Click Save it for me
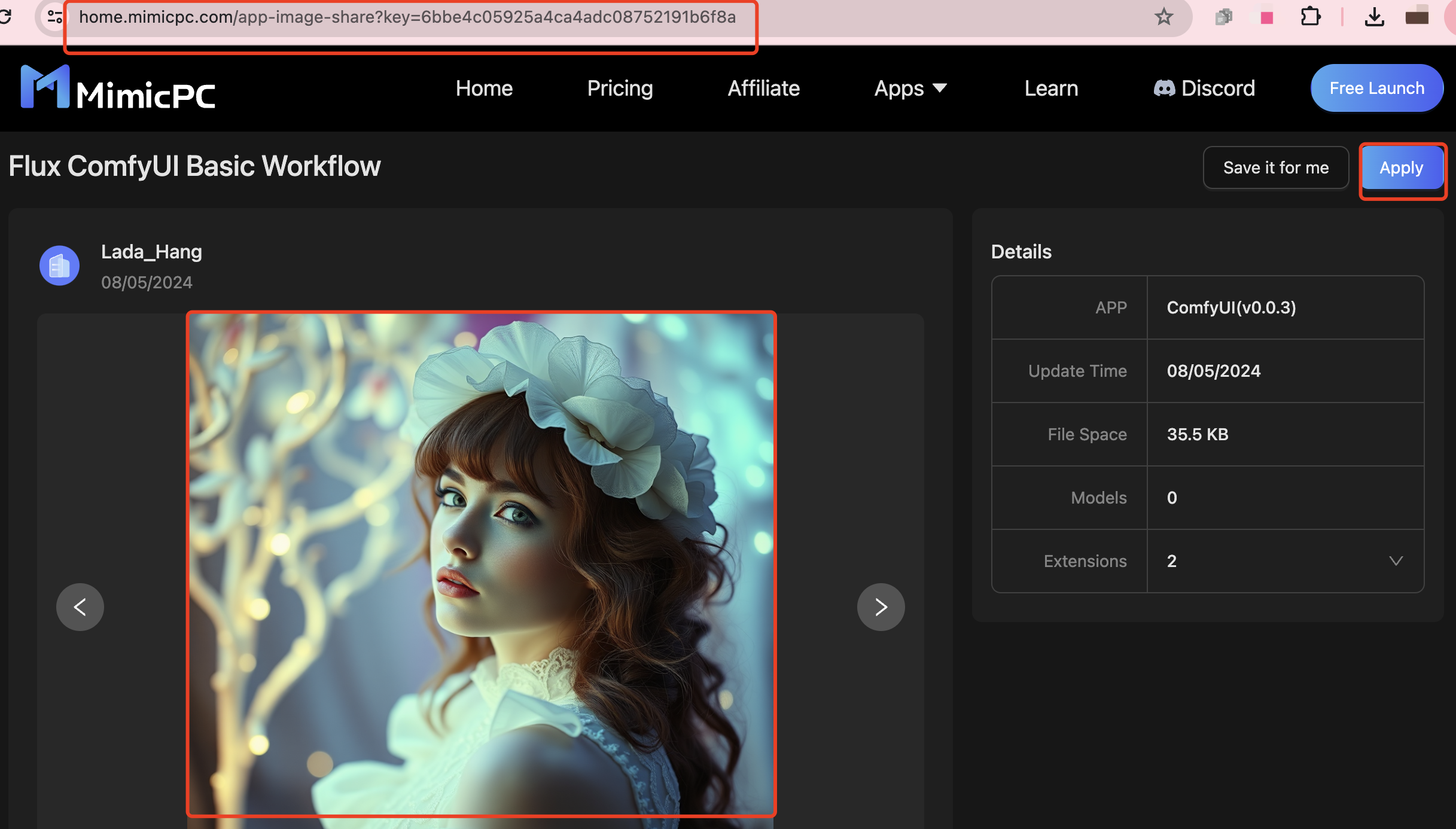1456x829 pixels. [1275, 167]
